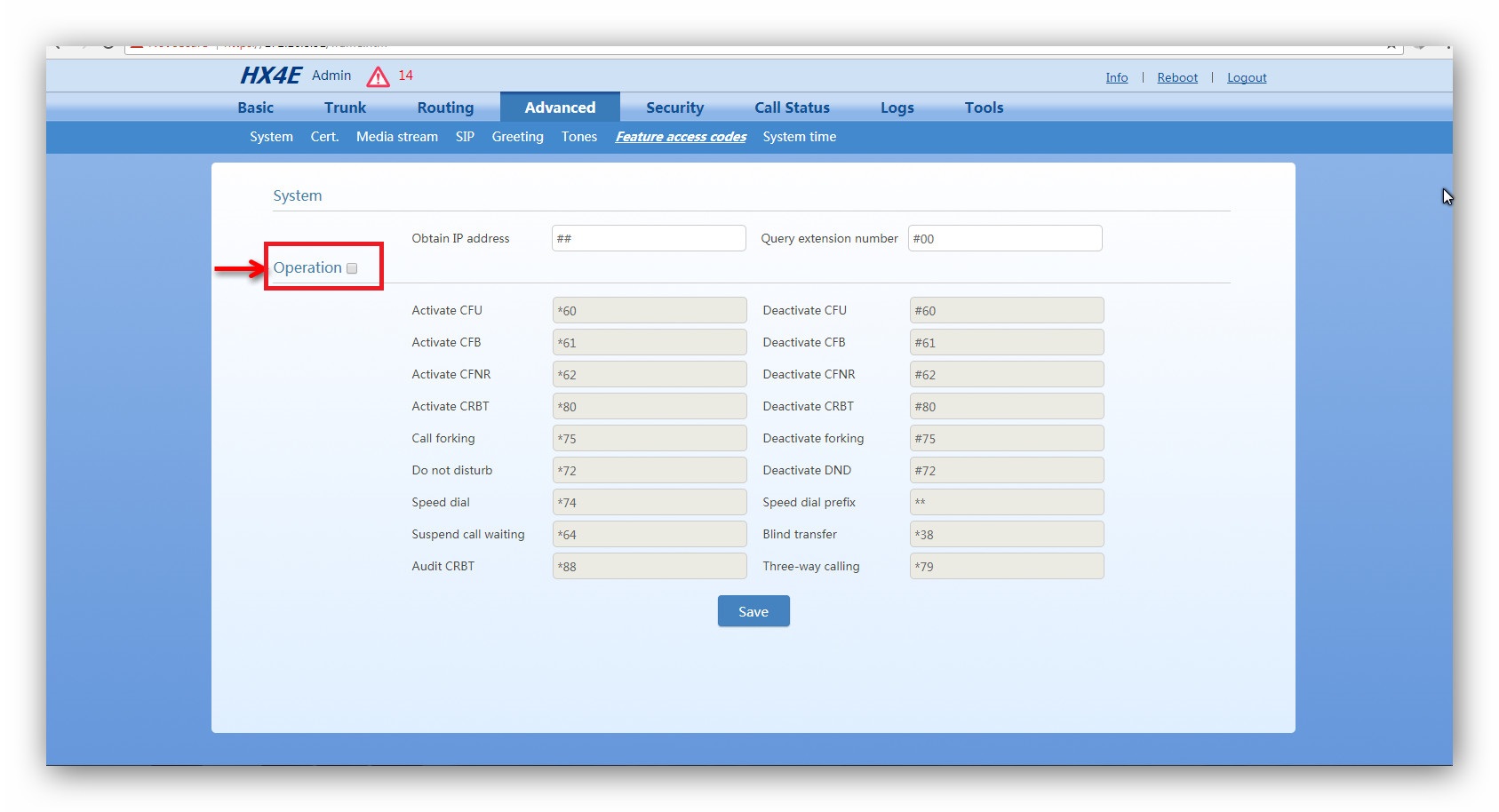Click the Obtain IP address field
Image resolution: width=1499 pixels, height=812 pixels.
648,238
